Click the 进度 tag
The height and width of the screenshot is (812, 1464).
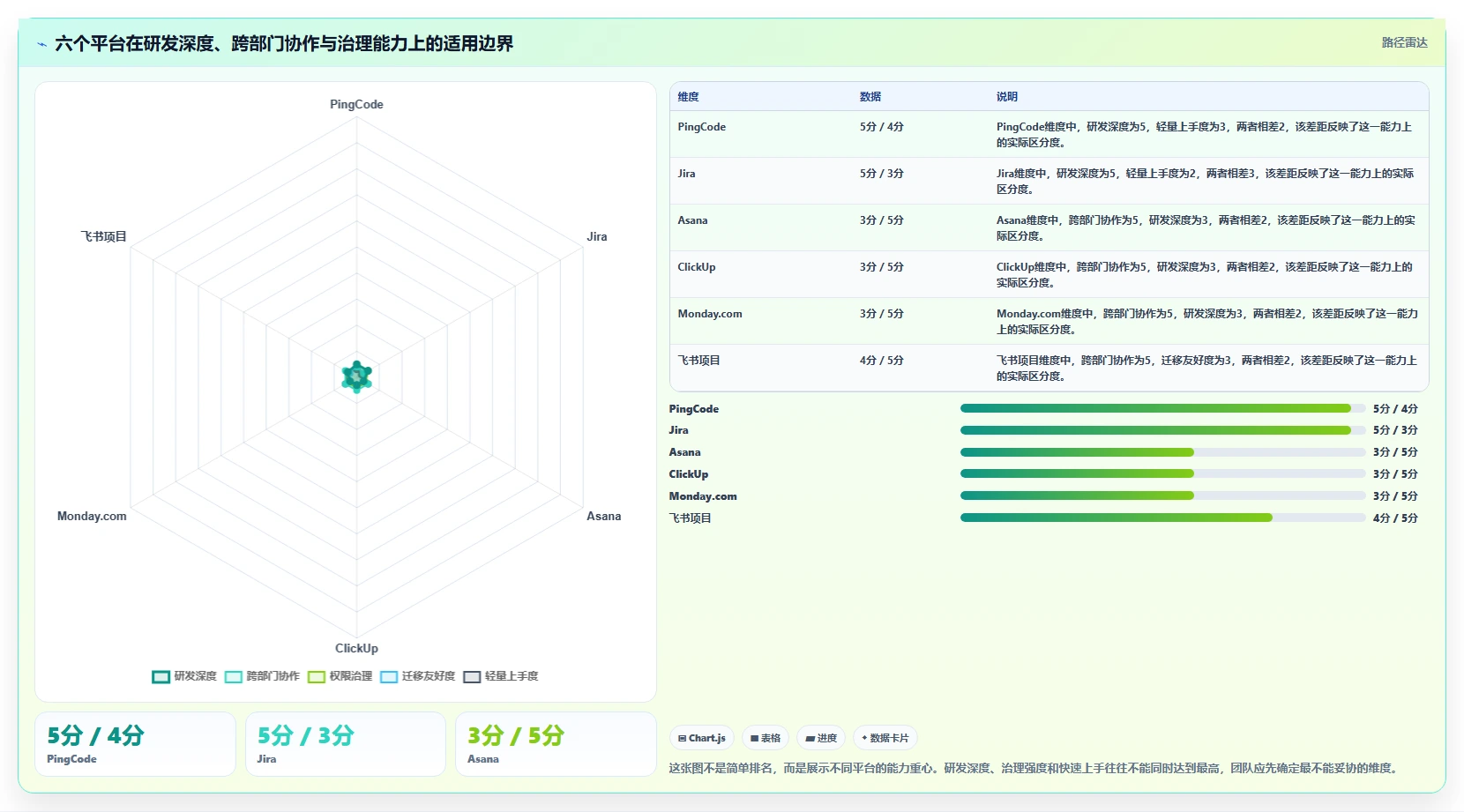[x=821, y=738]
